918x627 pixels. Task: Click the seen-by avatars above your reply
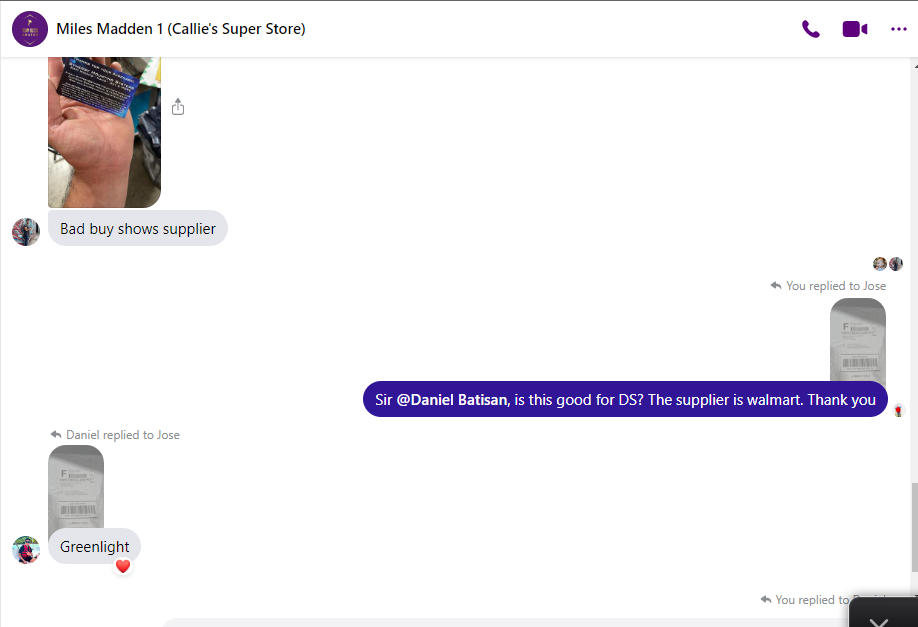[888, 264]
